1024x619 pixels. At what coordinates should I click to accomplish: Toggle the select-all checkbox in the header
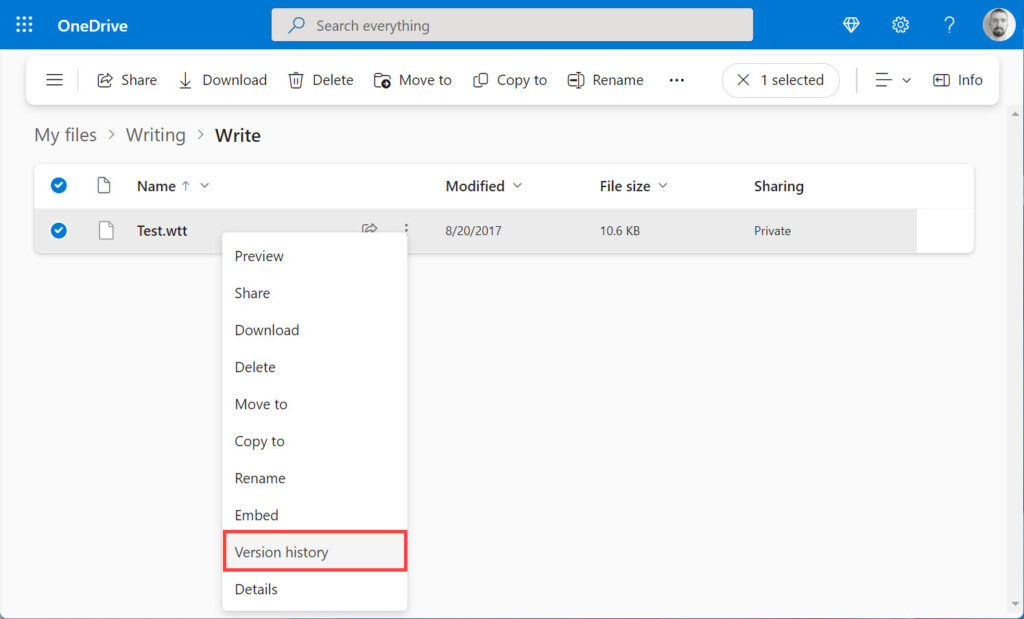click(x=58, y=185)
